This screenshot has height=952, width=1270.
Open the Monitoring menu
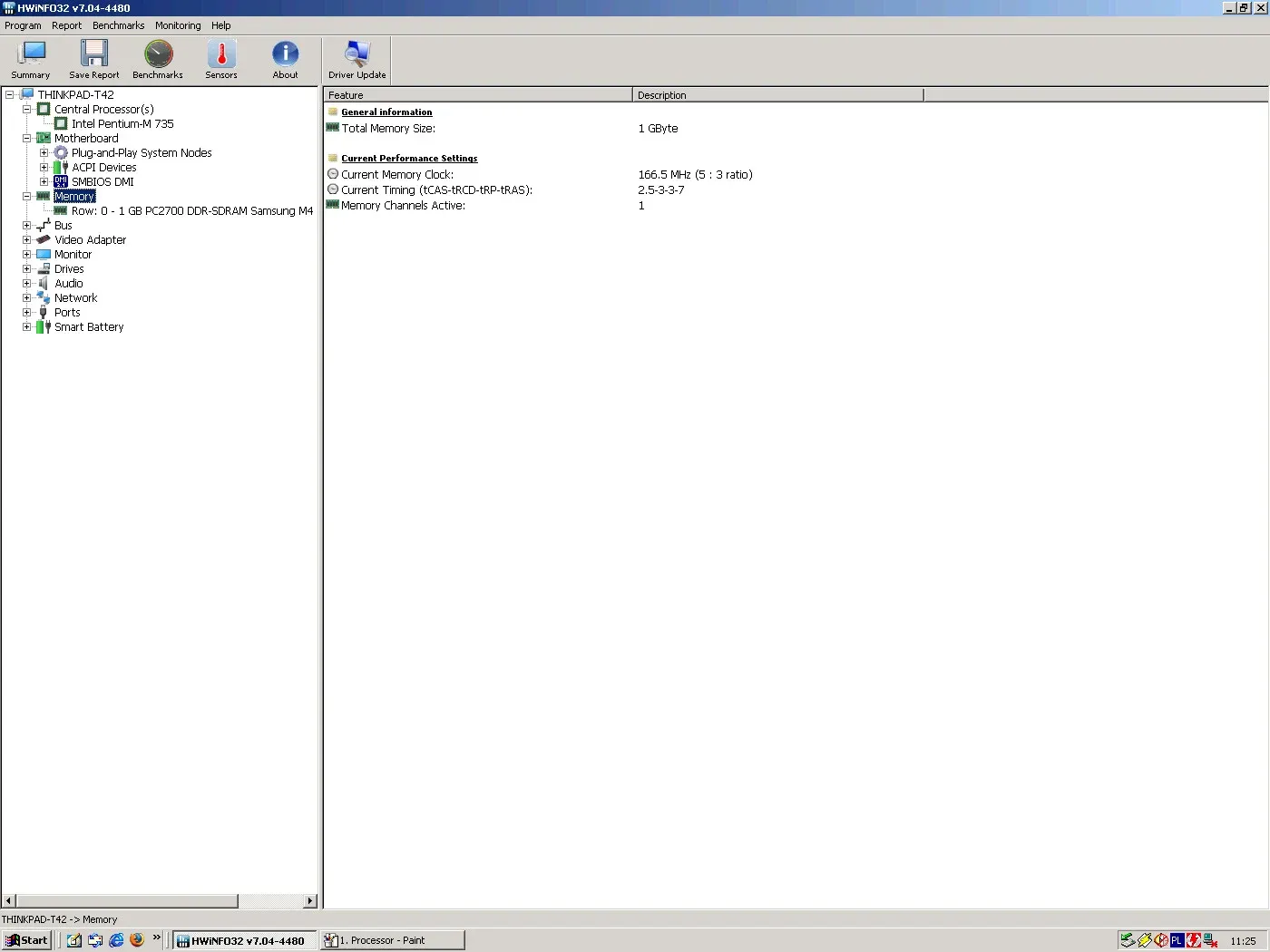click(178, 25)
